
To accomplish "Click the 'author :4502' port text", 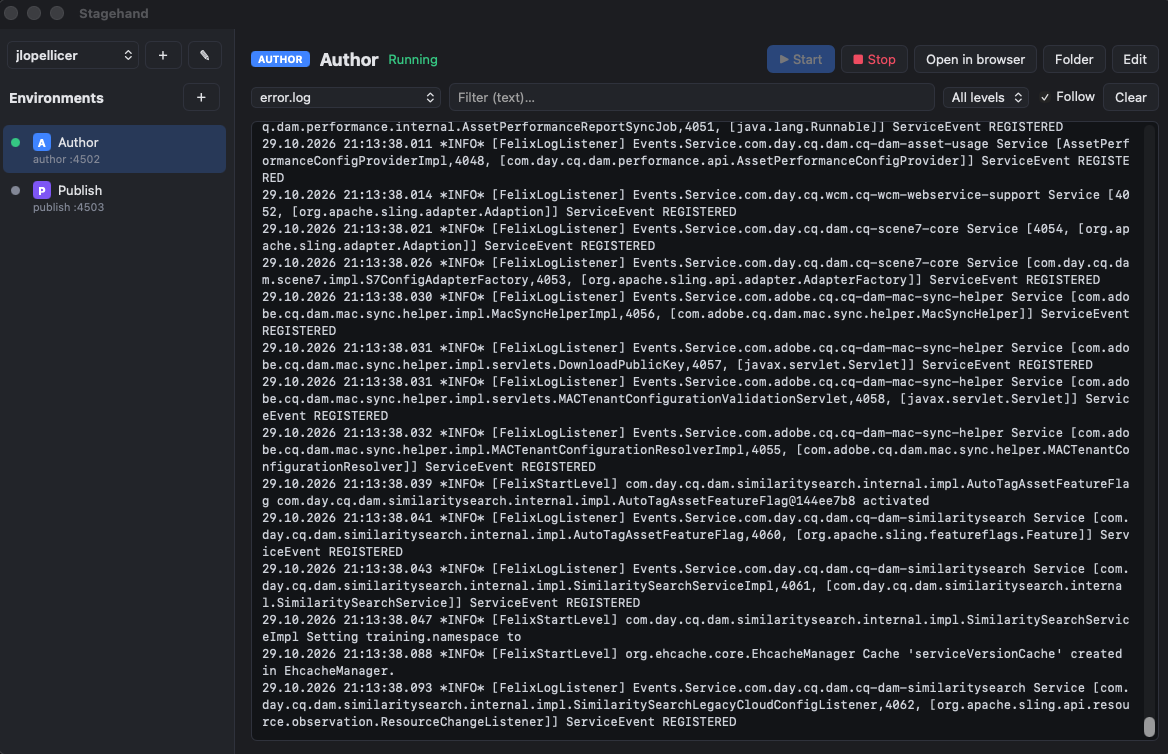I will [x=66, y=159].
